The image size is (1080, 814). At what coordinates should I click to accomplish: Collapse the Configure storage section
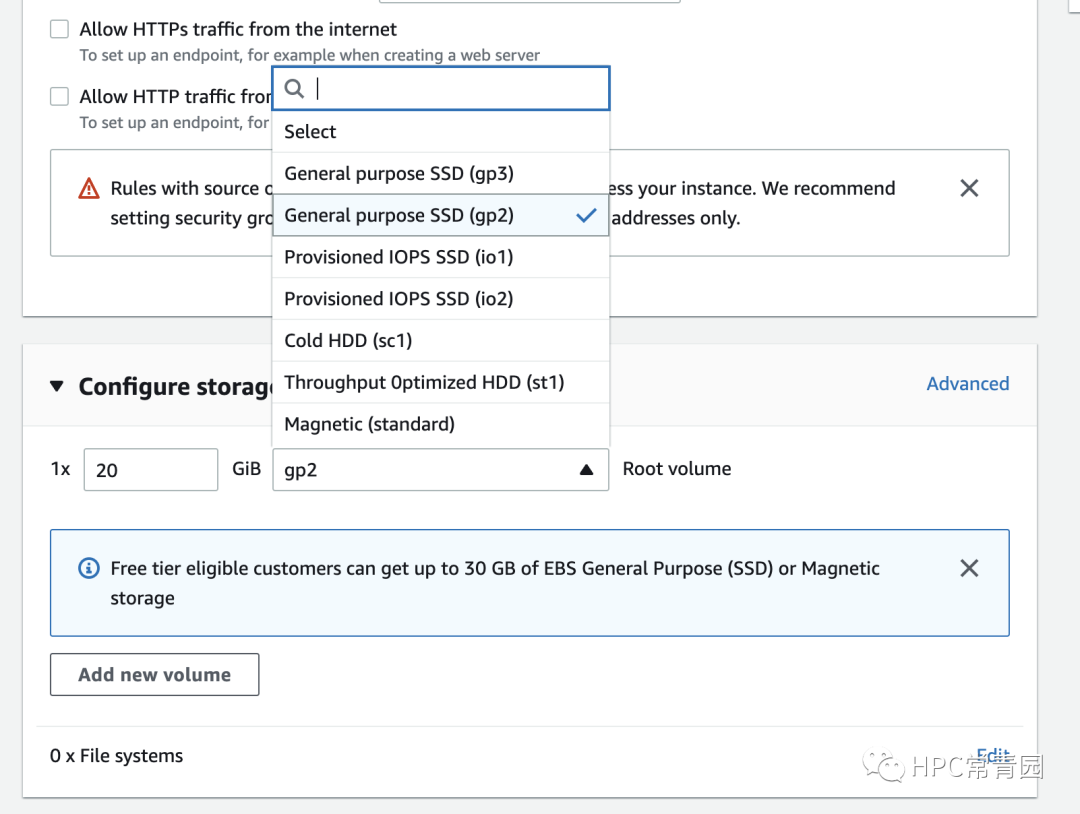coord(57,386)
